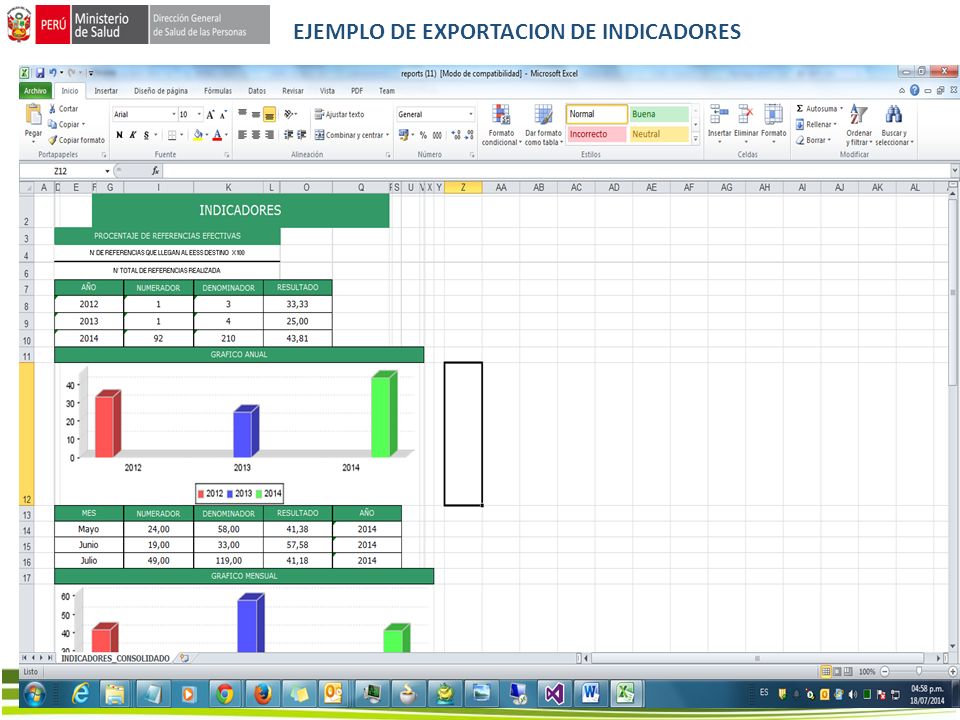Switch to Diseño de página tab
Screen dimensions: 960x720
tap(161, 91)
